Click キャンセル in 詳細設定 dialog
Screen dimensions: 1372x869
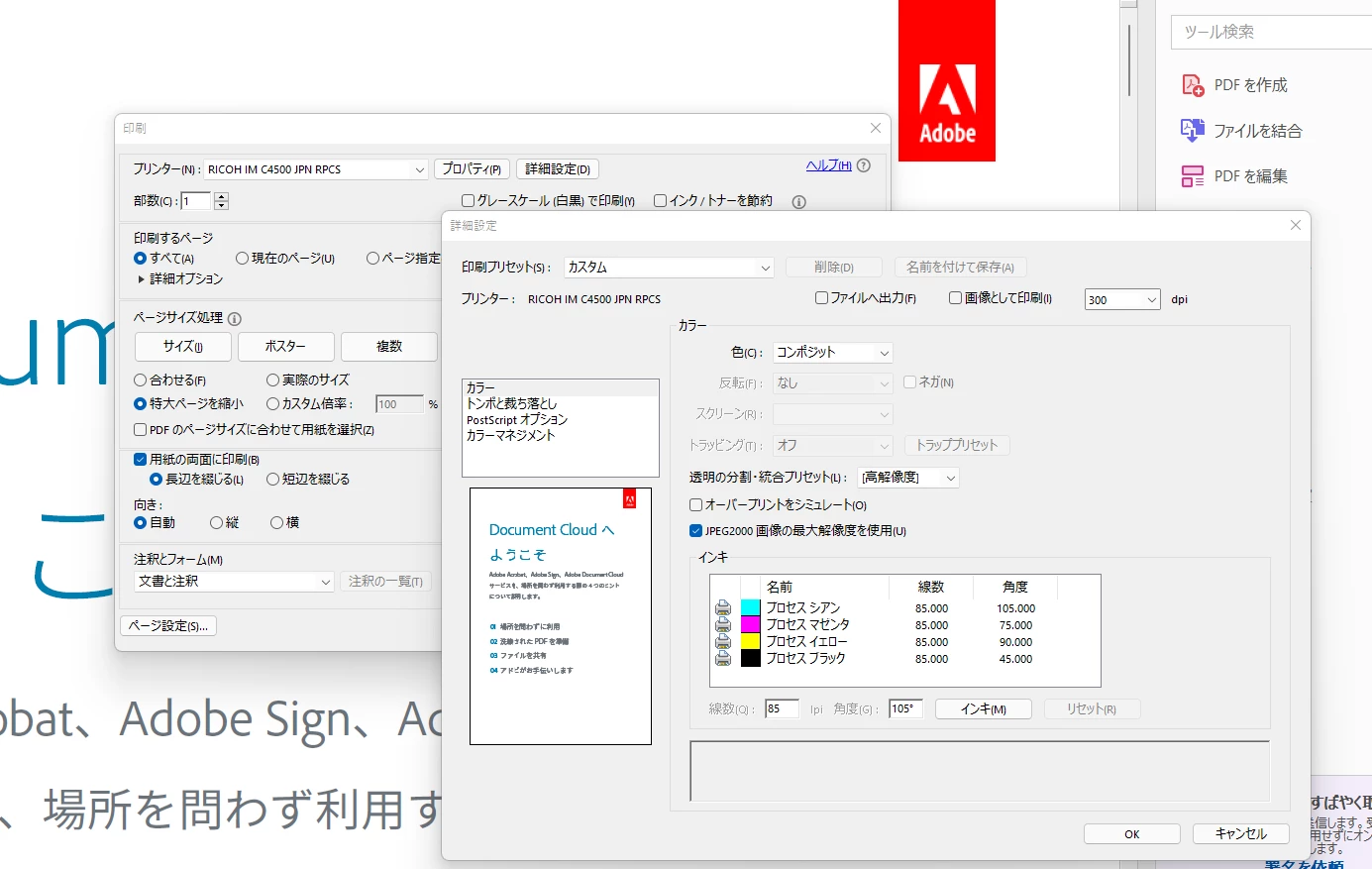[x=1241, y=834]
